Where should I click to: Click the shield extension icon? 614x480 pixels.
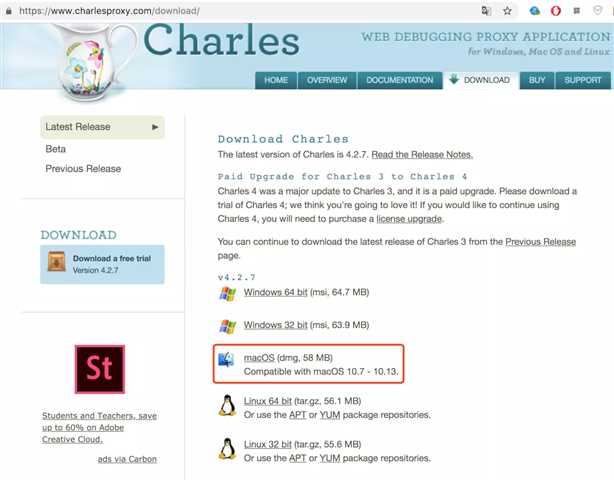[x=598, y=11]
